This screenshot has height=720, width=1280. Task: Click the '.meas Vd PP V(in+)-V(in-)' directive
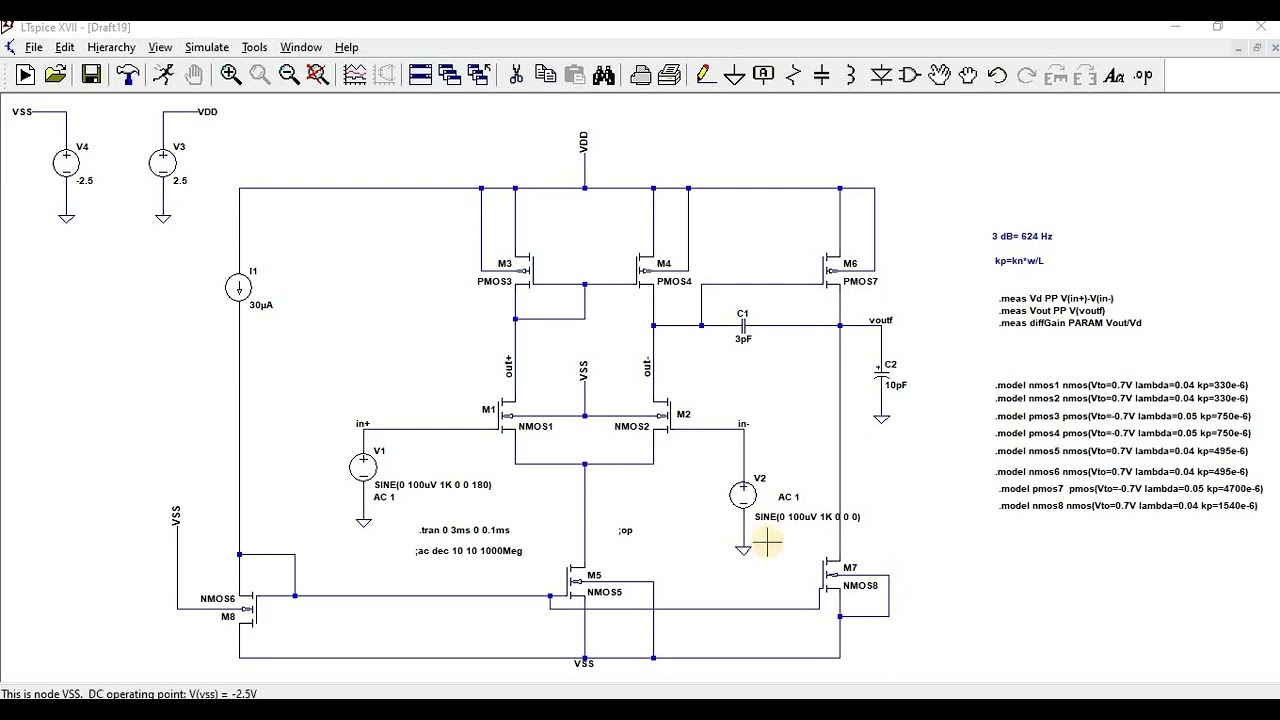1056,299
